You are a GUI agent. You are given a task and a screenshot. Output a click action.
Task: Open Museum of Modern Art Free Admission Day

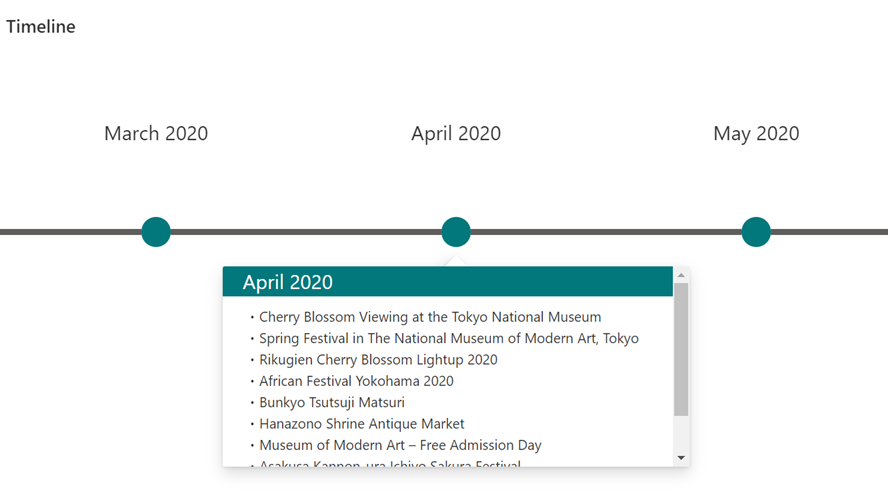coord(400,446)
